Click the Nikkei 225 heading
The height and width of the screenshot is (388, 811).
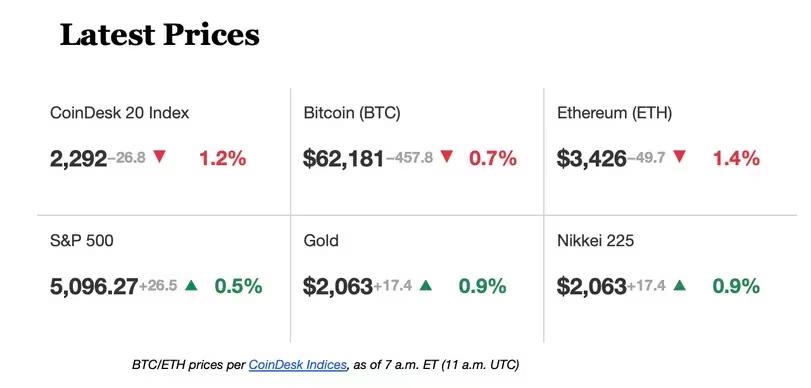[595, 241]
